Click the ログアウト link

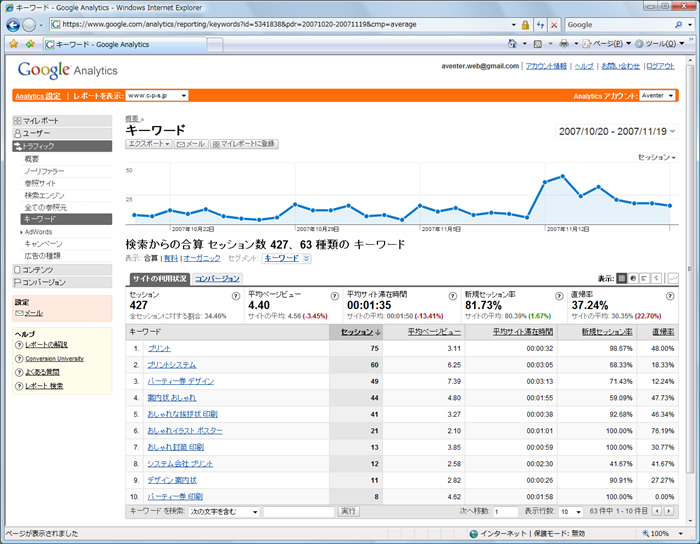pos(660,66)
